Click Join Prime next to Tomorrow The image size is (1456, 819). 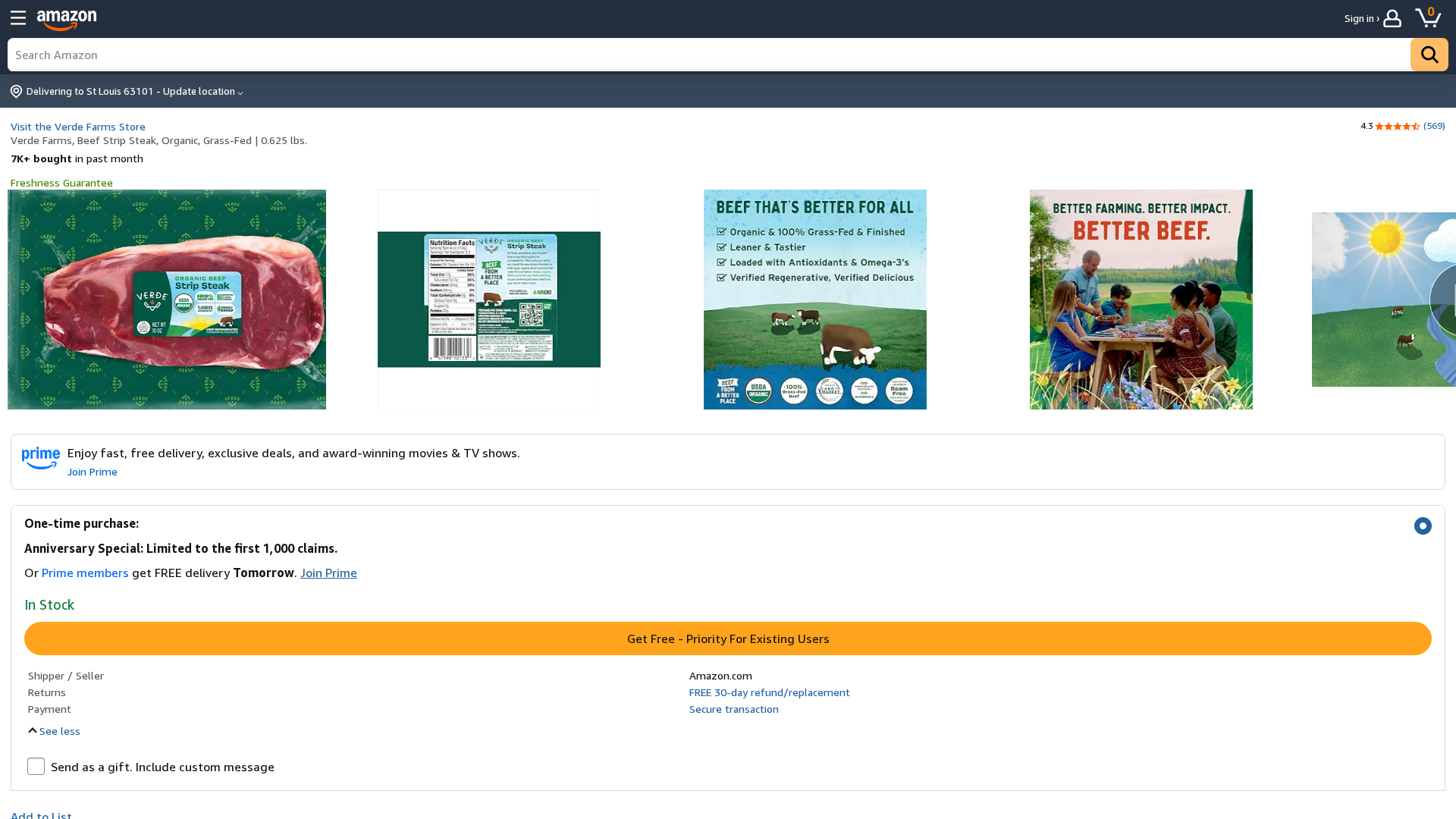pyautogui.click(x=328, y=573)
